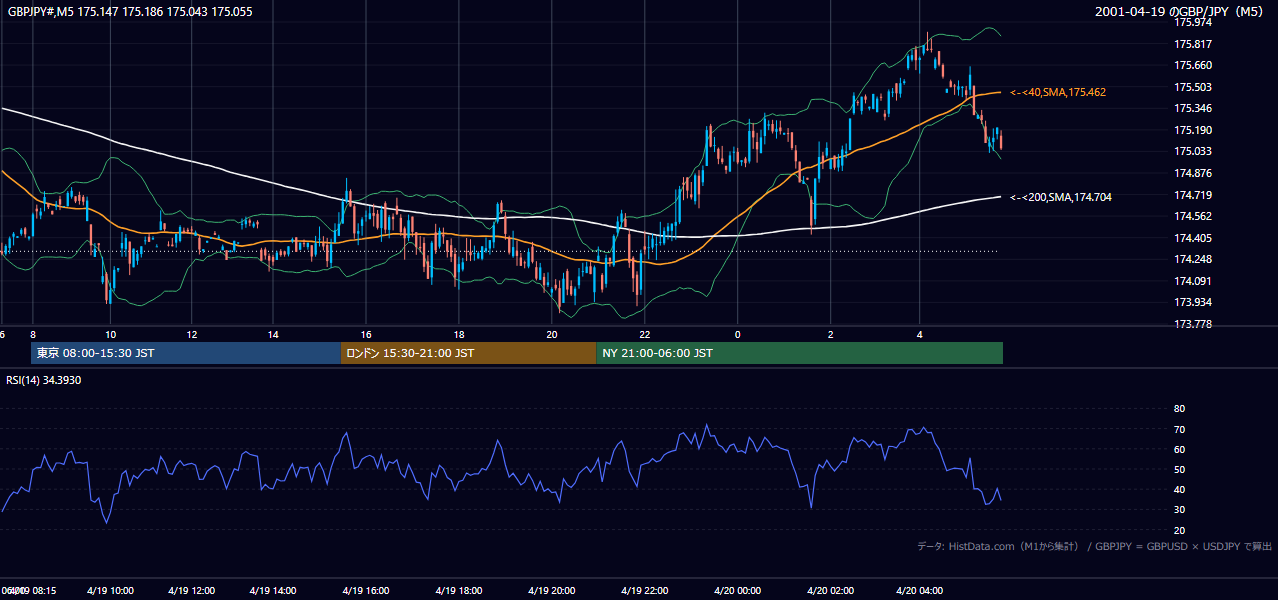Click the RSI scale value 40
This screenshot has width=1278, height=600.
coord(1179,489)
